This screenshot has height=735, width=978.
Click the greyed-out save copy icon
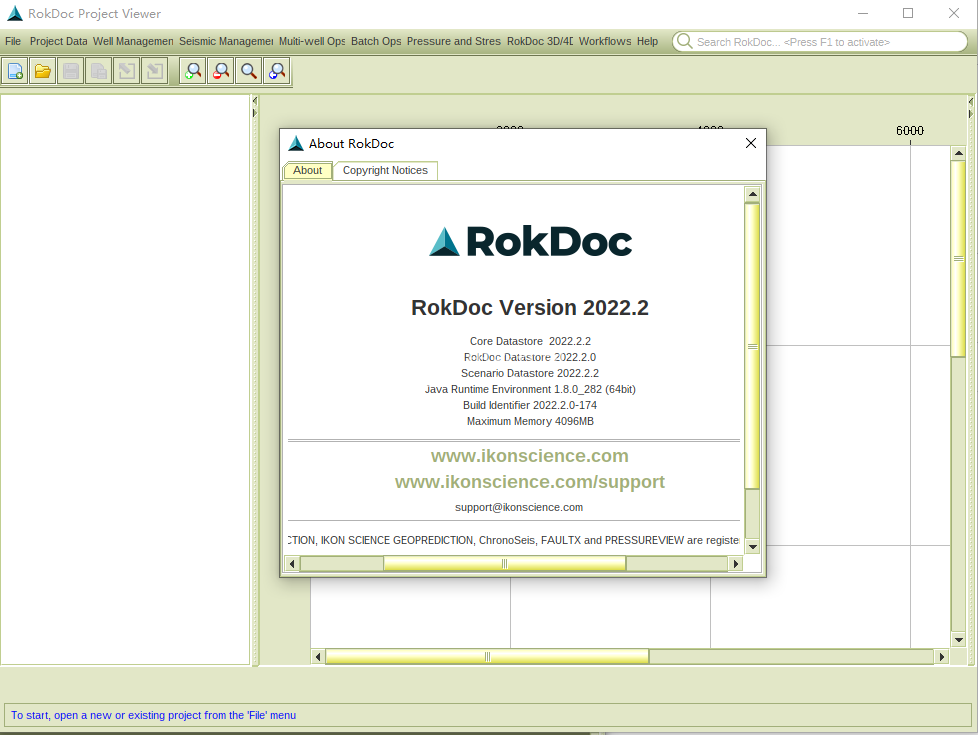point(99,71)
